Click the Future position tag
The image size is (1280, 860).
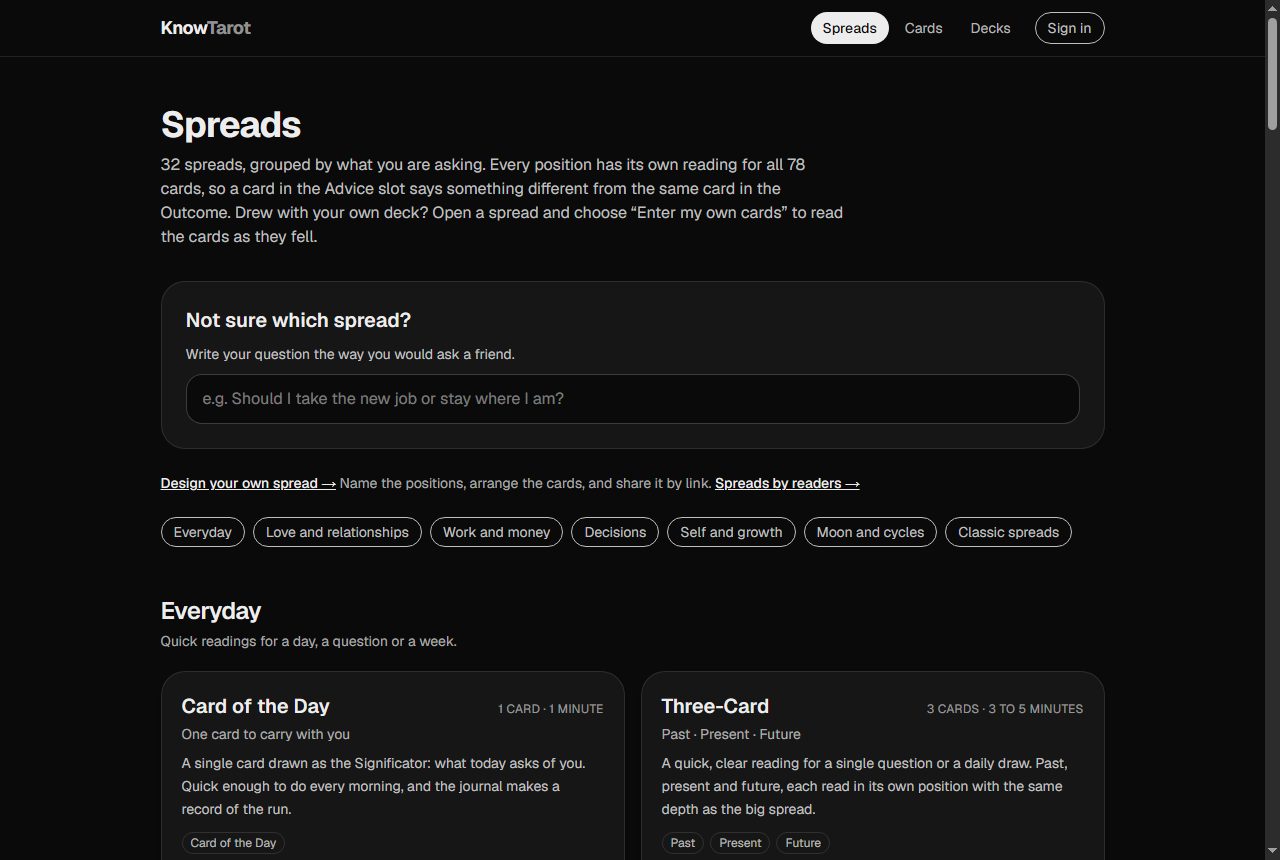click(803, 843)
